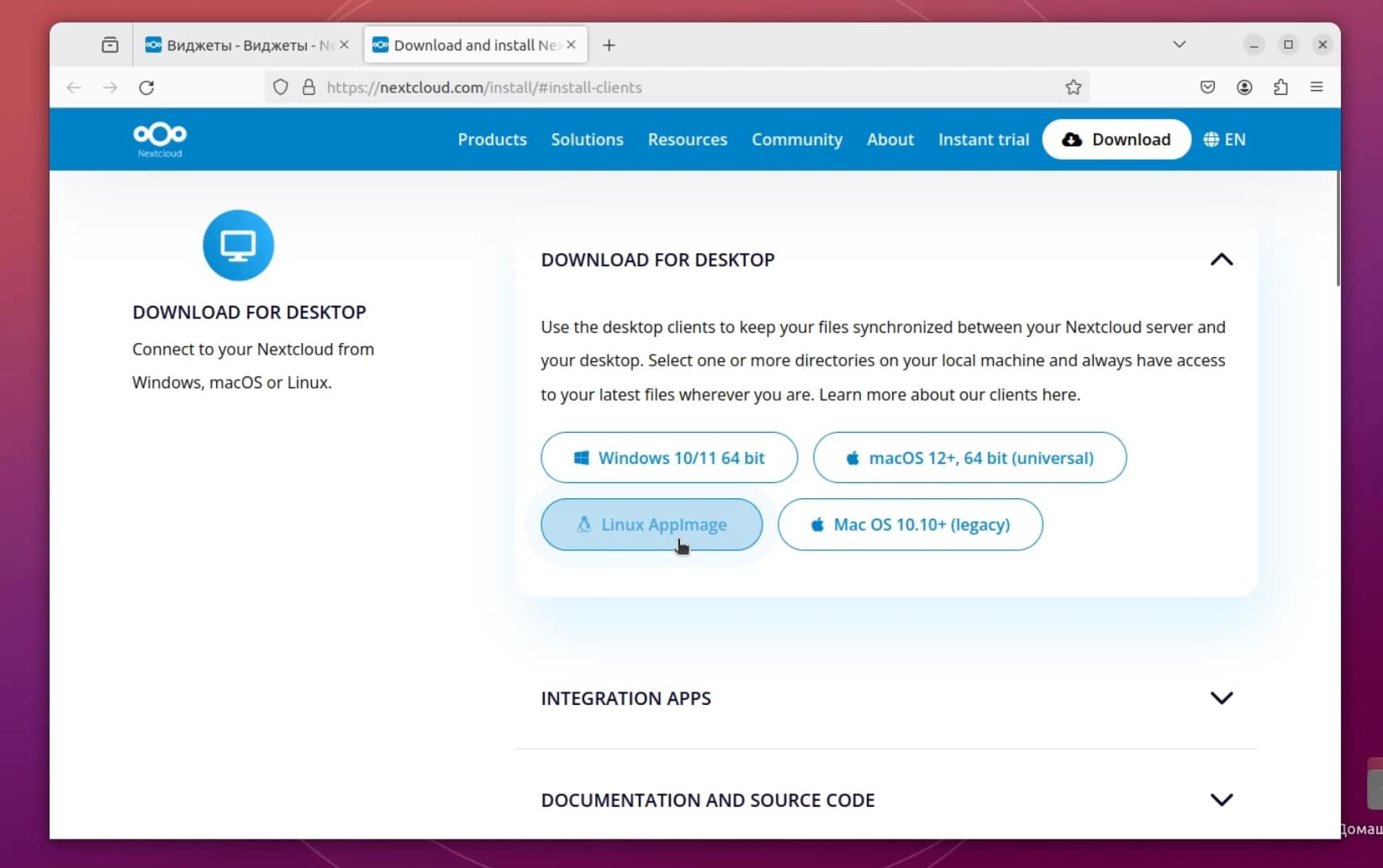Download Windows 10/11 64 bit client

[x=669, y=458]
